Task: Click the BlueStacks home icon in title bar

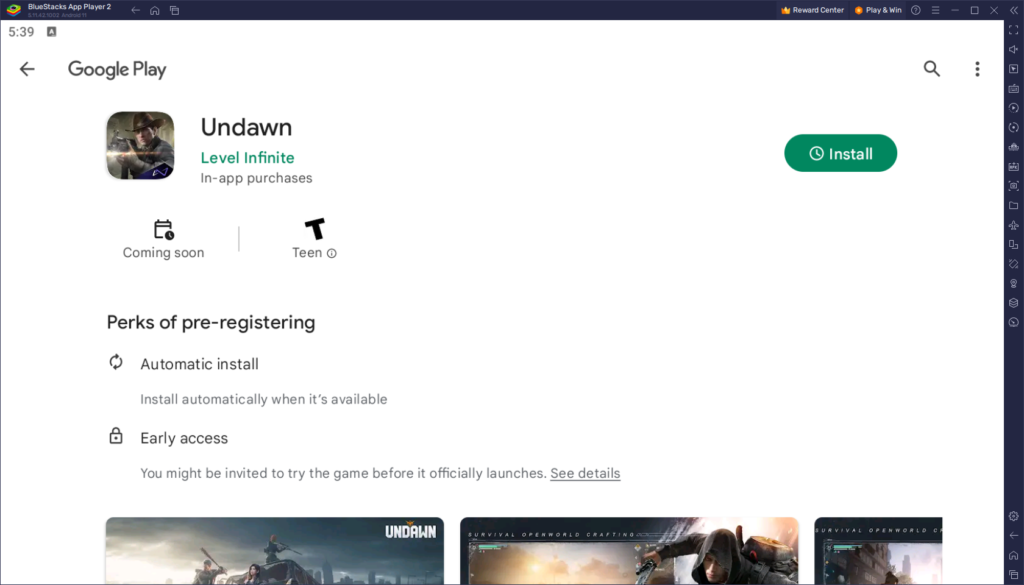Action: (154, 10)
